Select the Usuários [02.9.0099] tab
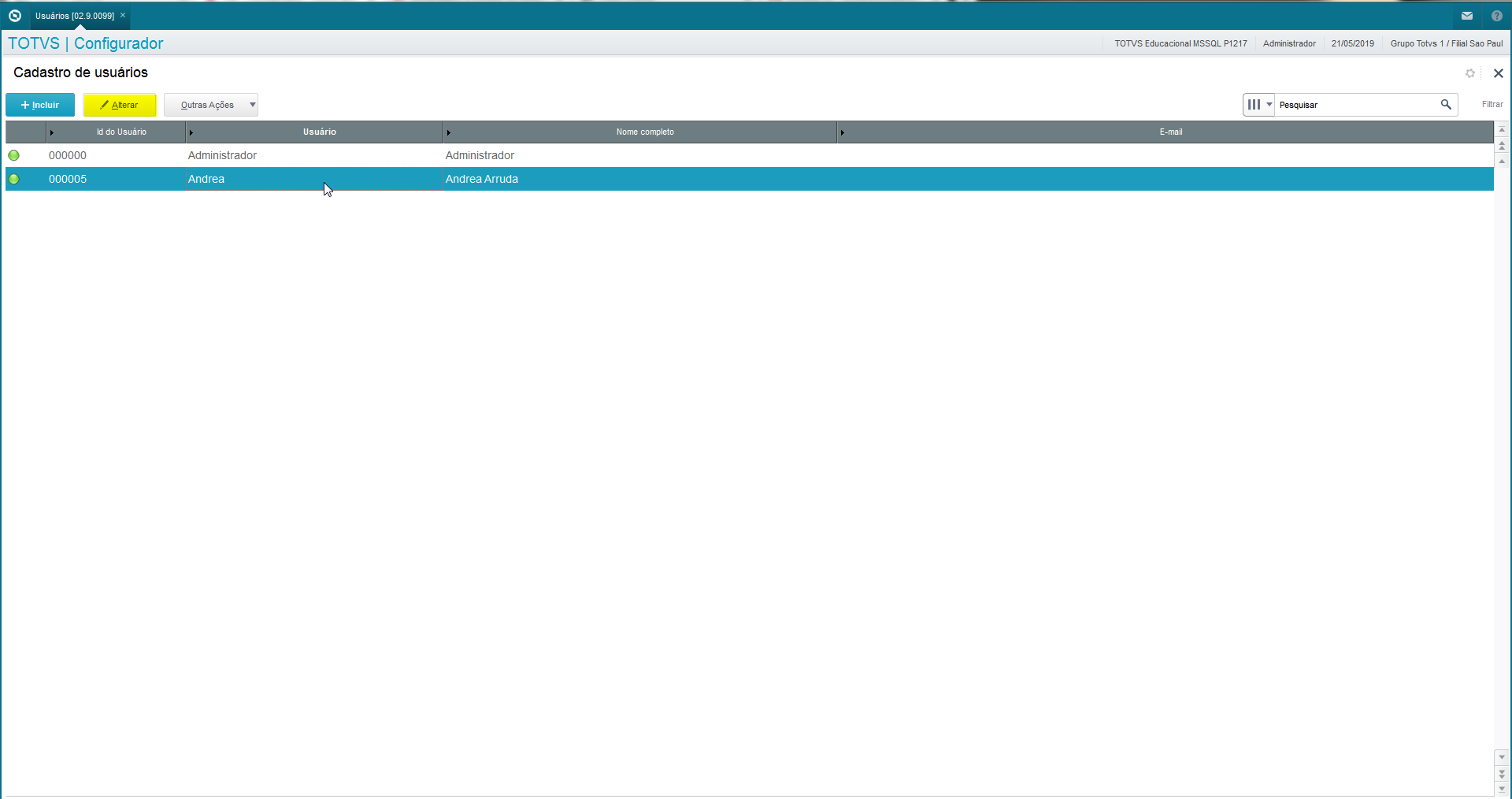The width and height of the screenshot is (1512, 799). (75, 16)
